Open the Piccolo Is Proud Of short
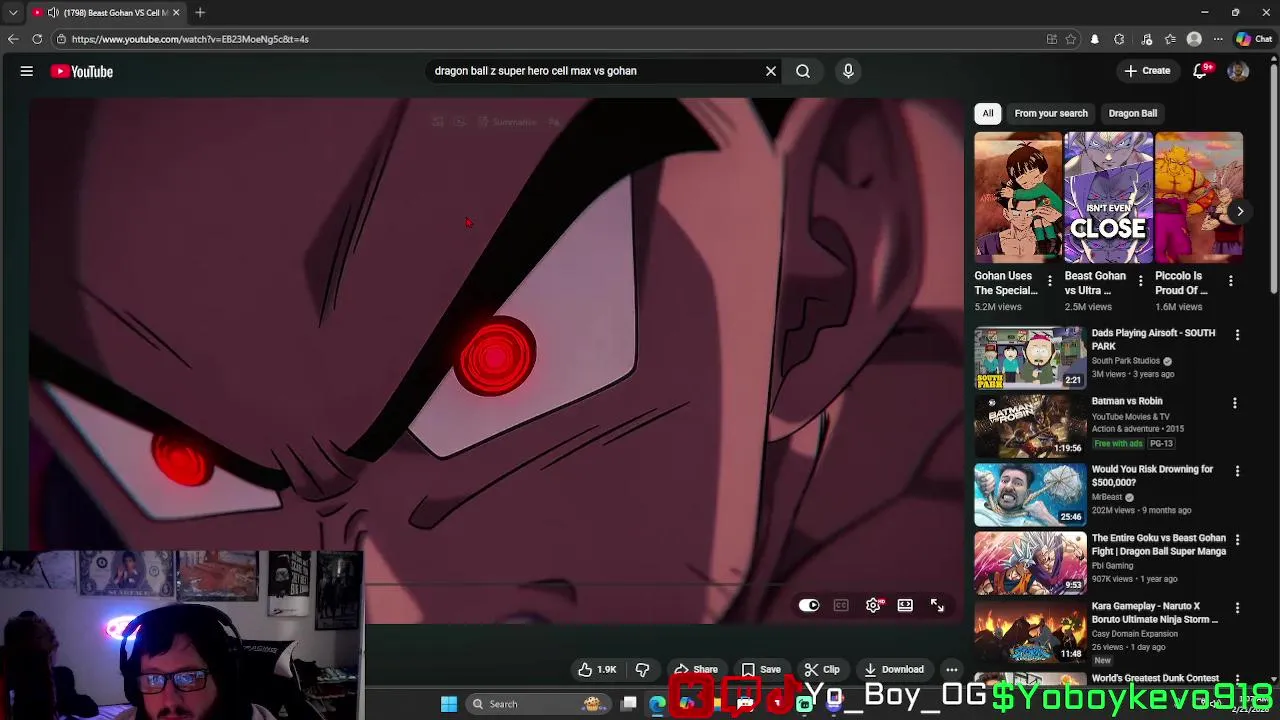The width and height of the screenshot is (1280, 720). coord(1199,197)
